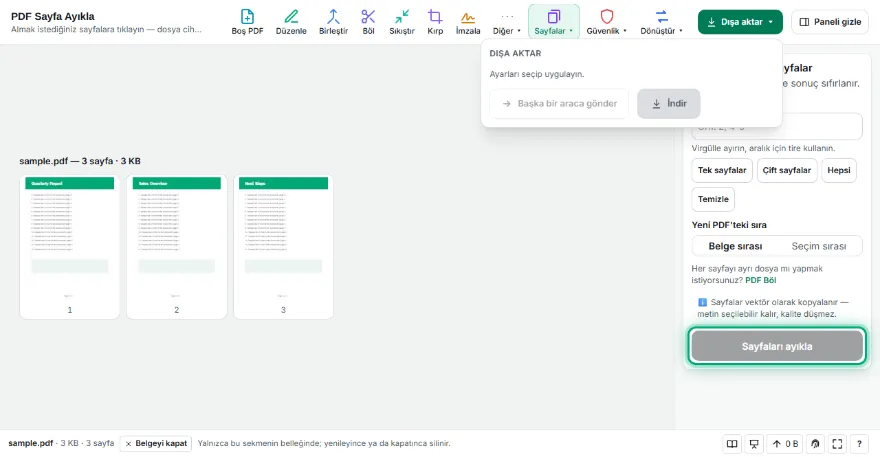Click the icon next to fullscreen
This screenshot has width=880, height=457.
815,444
